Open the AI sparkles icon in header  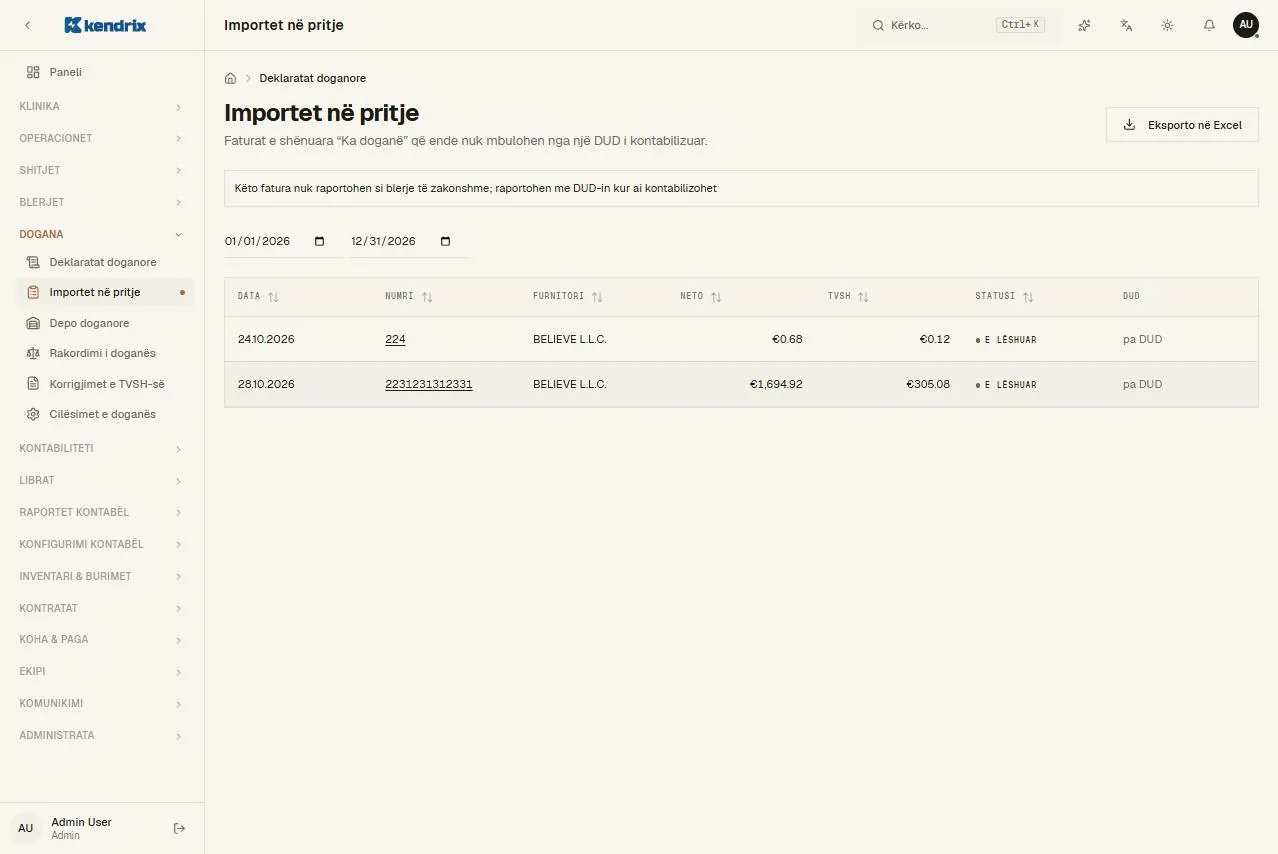click(1084, 25)
